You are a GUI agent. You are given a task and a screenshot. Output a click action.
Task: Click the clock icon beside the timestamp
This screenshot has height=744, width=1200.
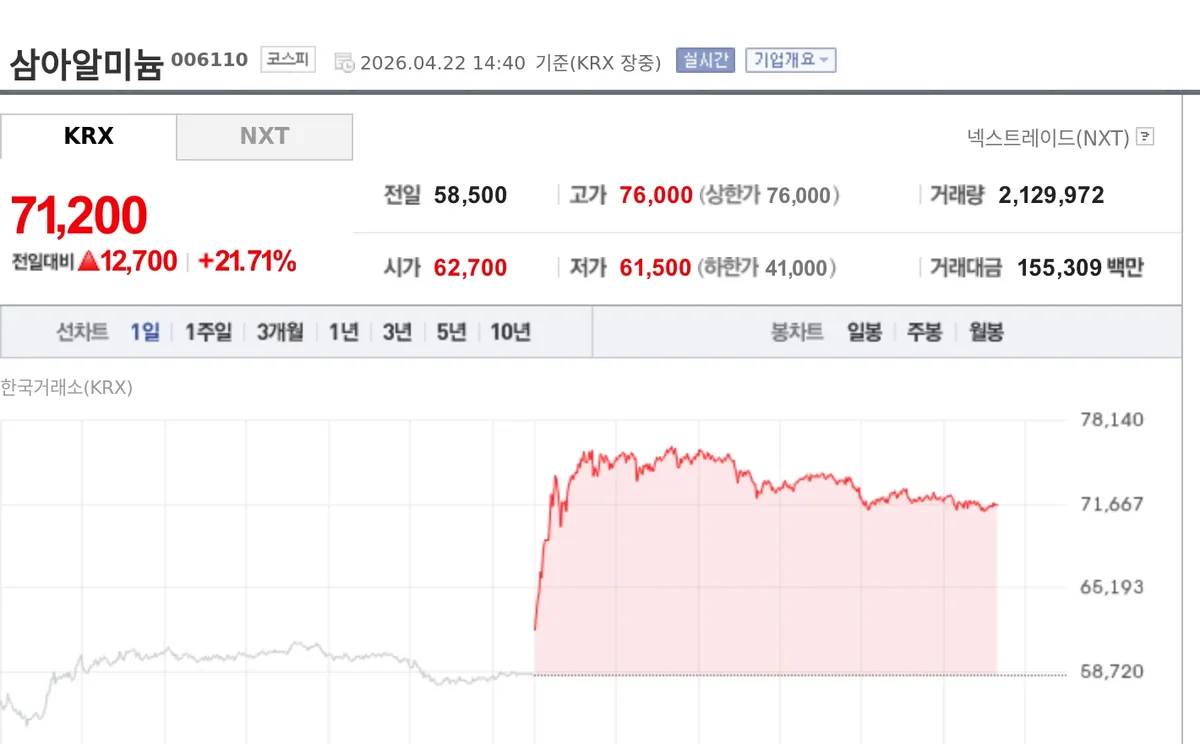(x=344, y=62)
